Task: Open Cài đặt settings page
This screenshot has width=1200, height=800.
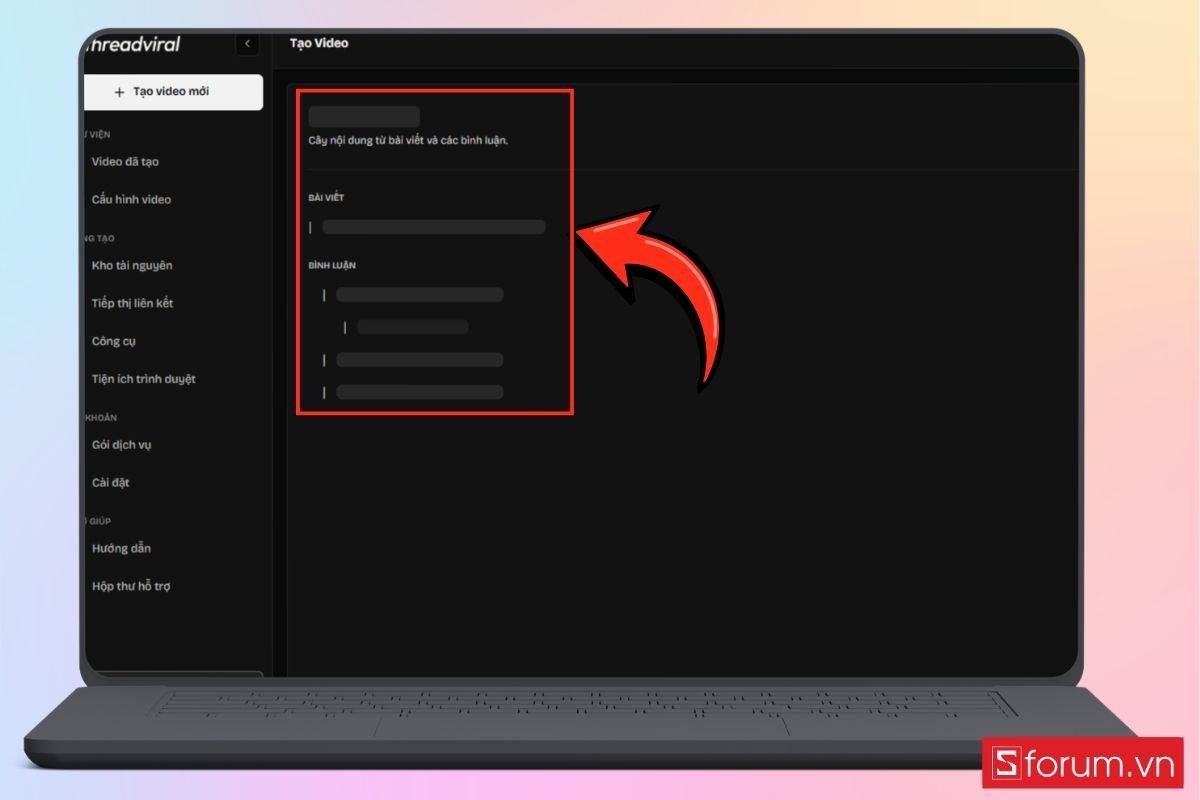Action: 110,483
